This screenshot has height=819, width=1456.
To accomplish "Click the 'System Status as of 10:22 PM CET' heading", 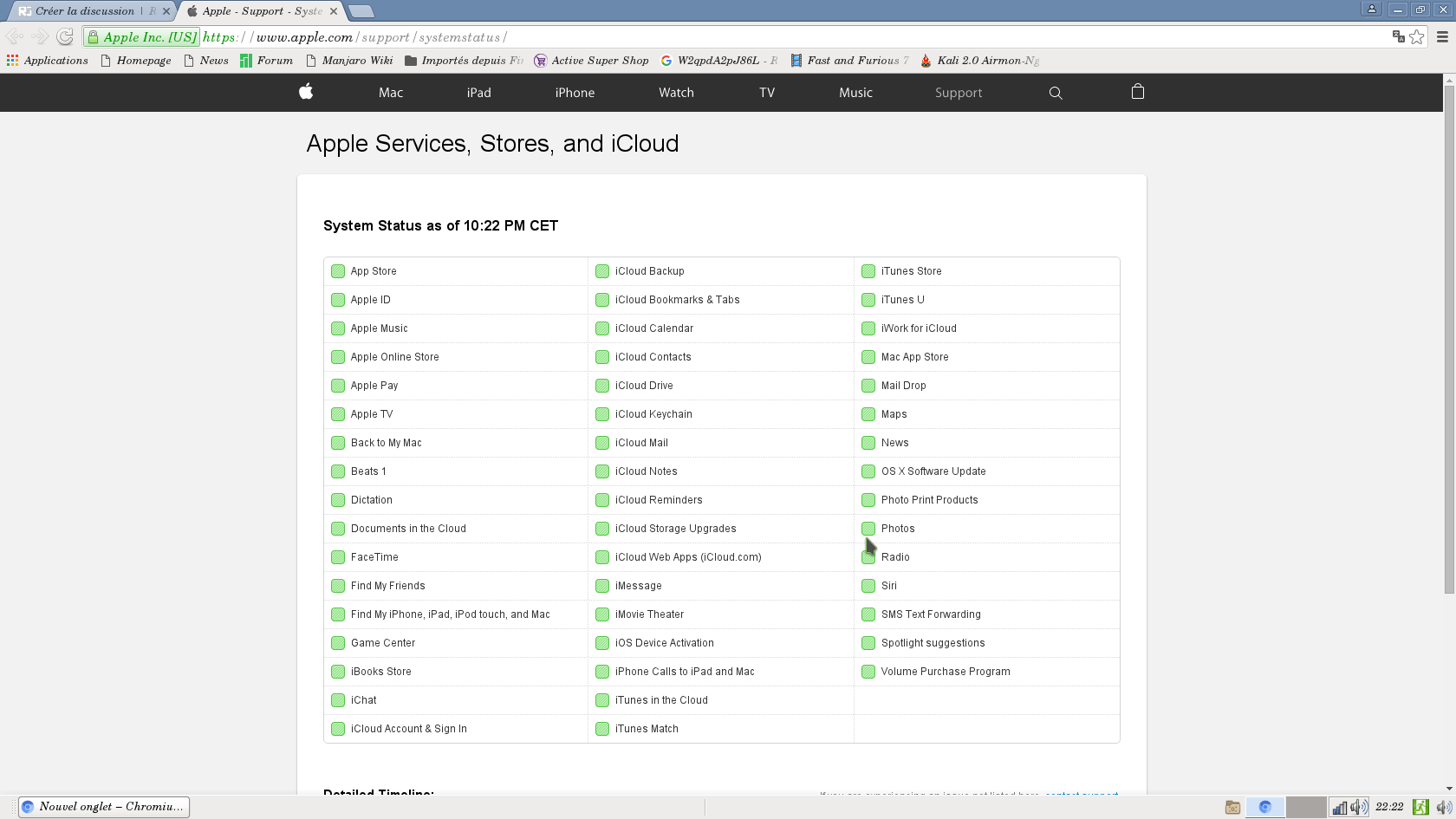I will 440,225.
